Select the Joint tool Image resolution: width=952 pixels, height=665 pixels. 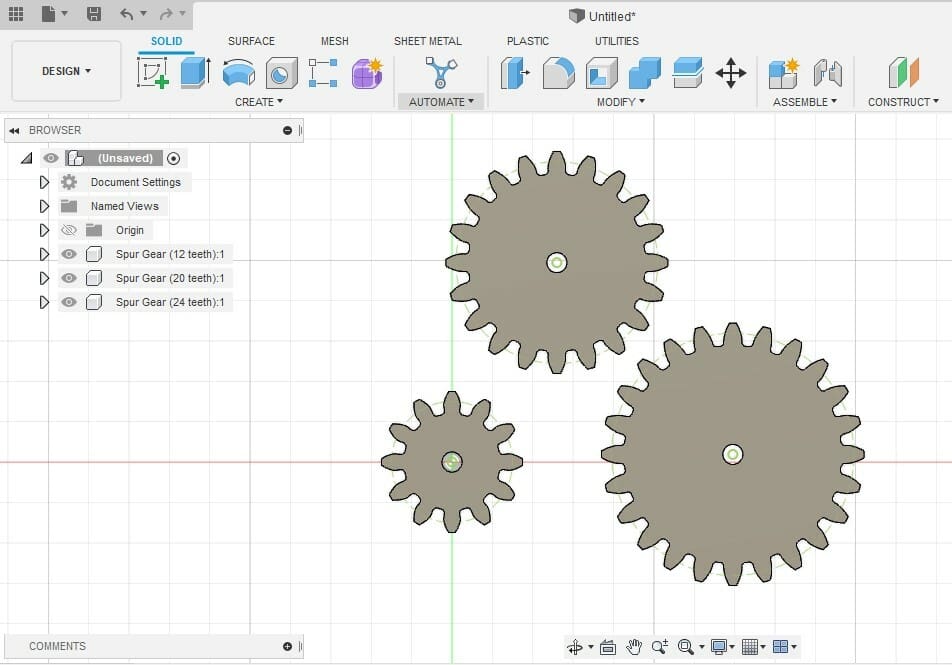[x=828, y=73]
